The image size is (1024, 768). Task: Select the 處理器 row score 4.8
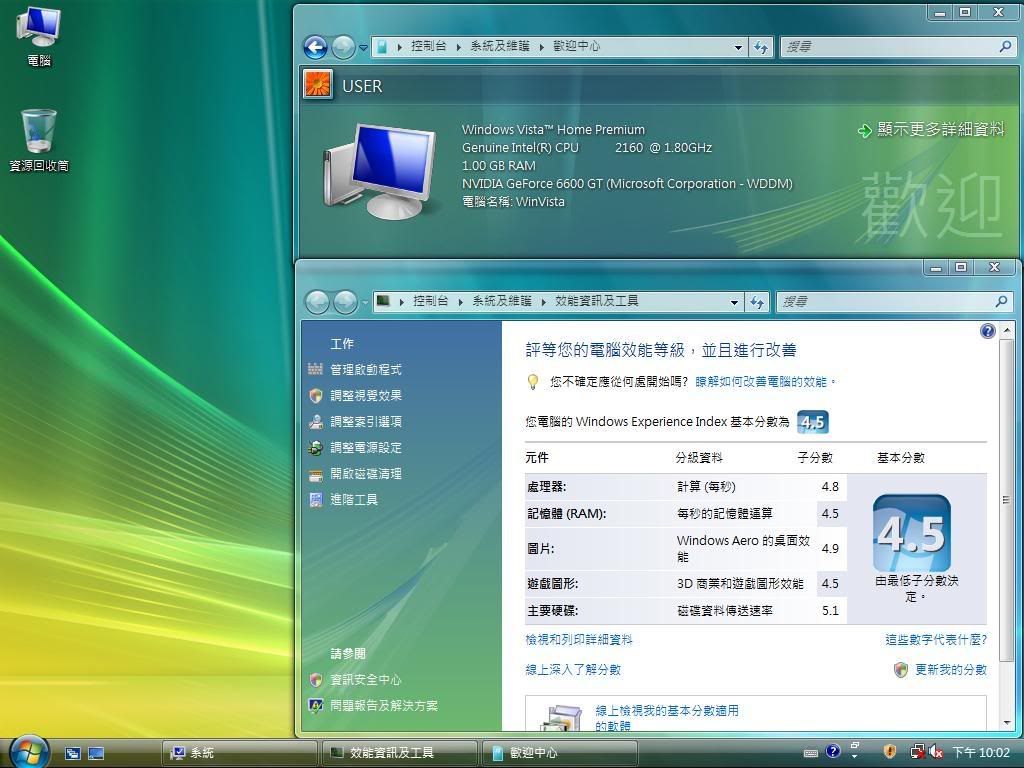[830, 487]
